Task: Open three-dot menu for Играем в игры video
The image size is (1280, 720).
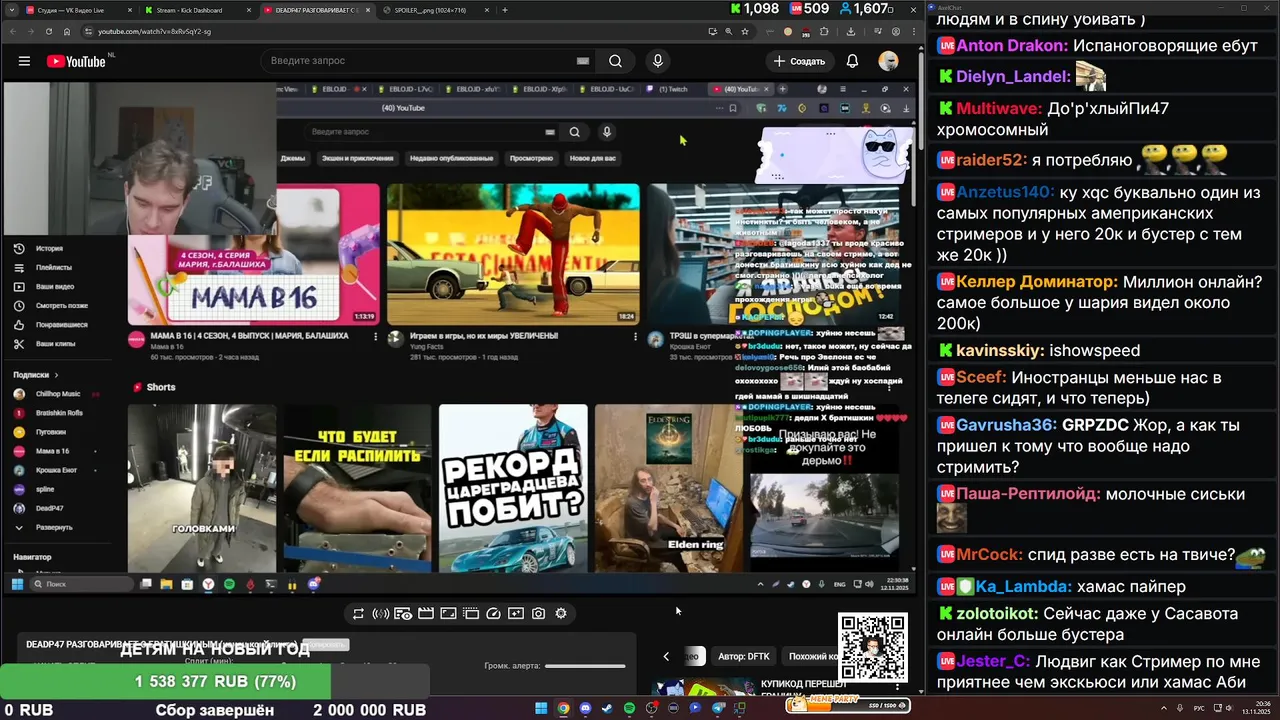Action: (x=635, y=337)
